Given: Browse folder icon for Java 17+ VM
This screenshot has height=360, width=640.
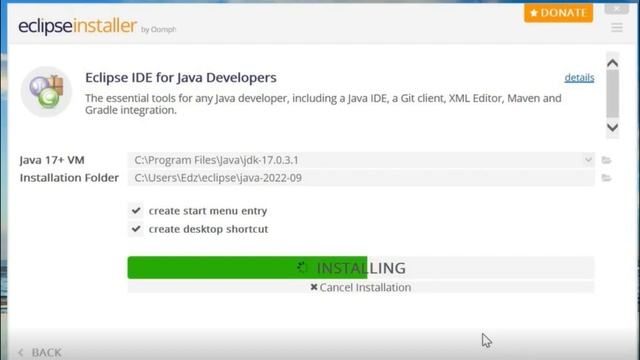Looking at the screenshot, I should point(607,160).
